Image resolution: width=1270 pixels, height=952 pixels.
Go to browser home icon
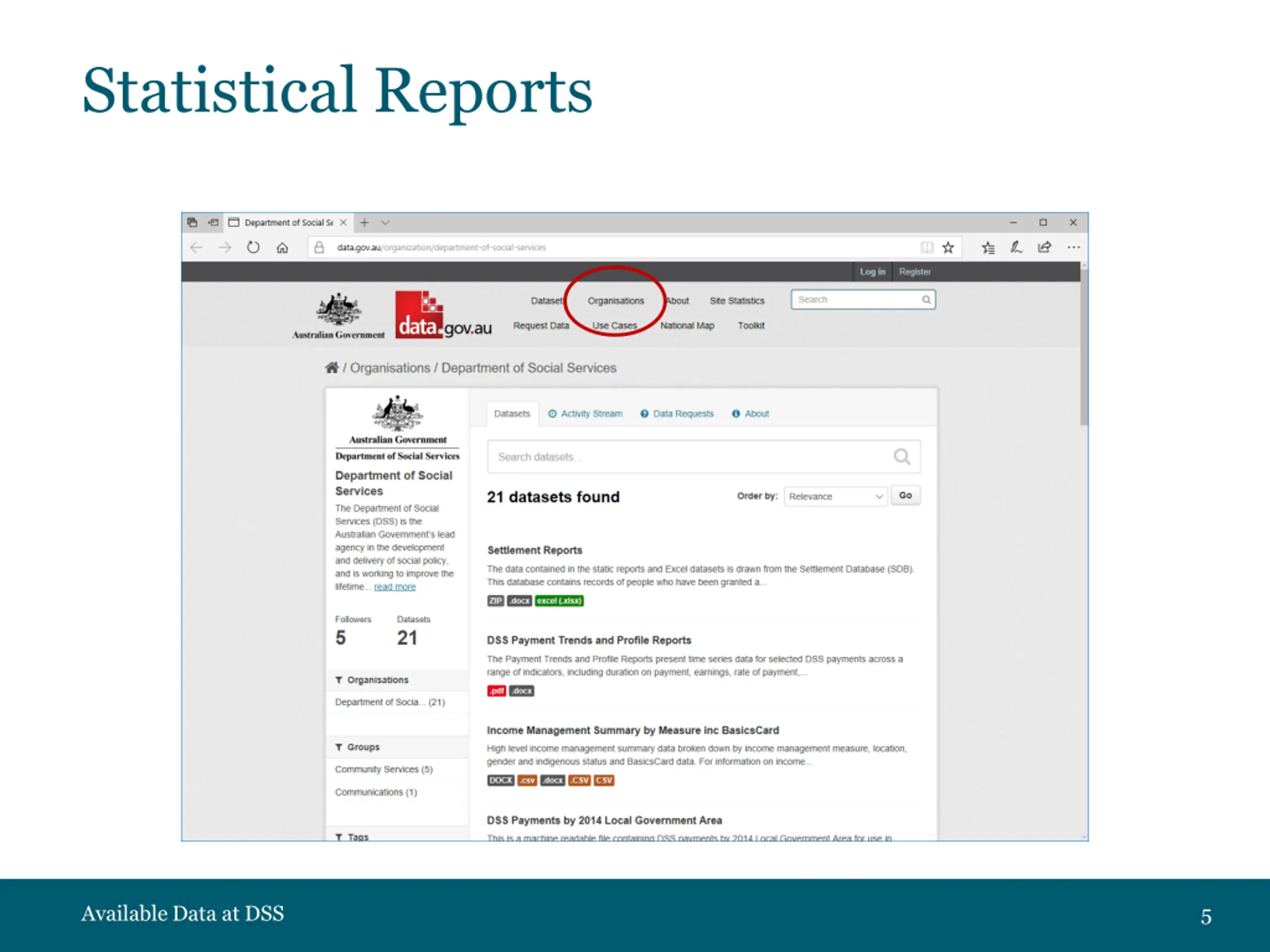[x=282, y=248]
